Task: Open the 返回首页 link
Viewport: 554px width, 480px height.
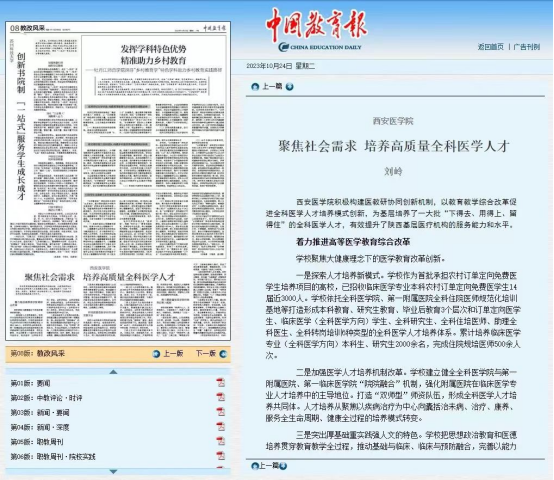Action: click(x=490, y=47)
